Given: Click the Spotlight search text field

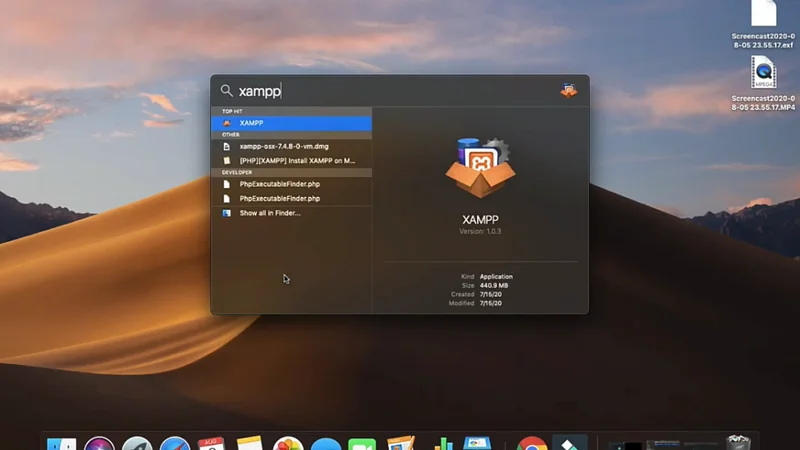Looking at the screenshot, I should (390, 91).
